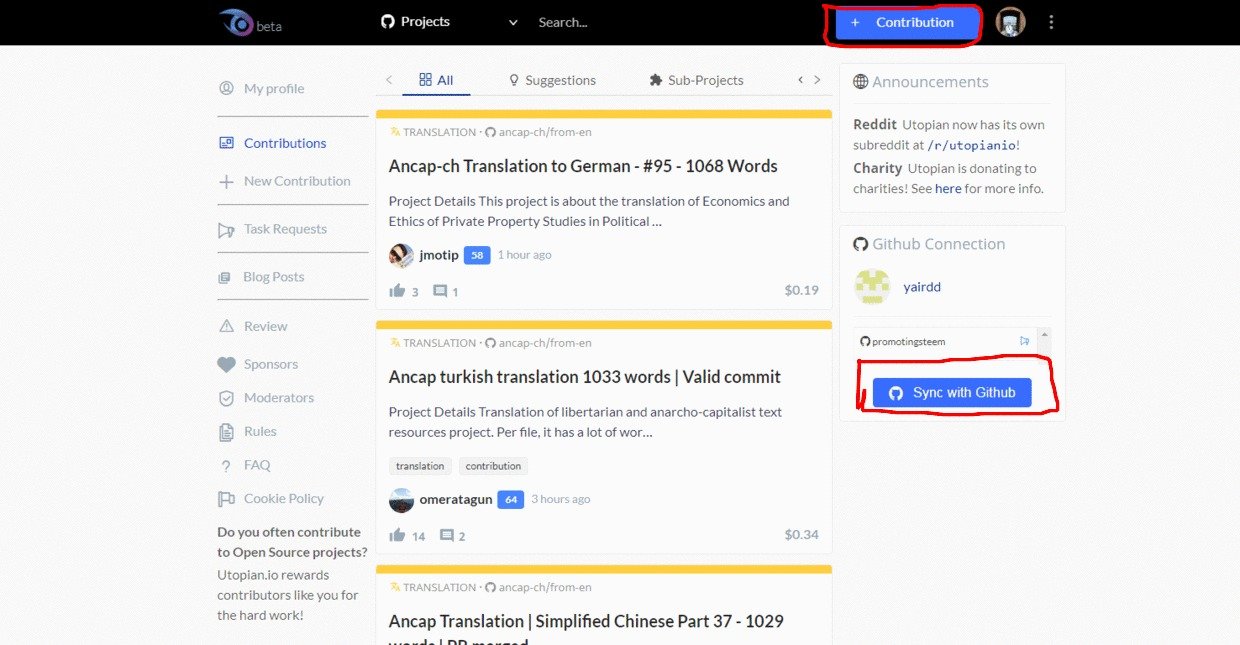This screenshot has height=645, width=1240.
Task: Open comments on the German translation post
Action: point(440,291)
